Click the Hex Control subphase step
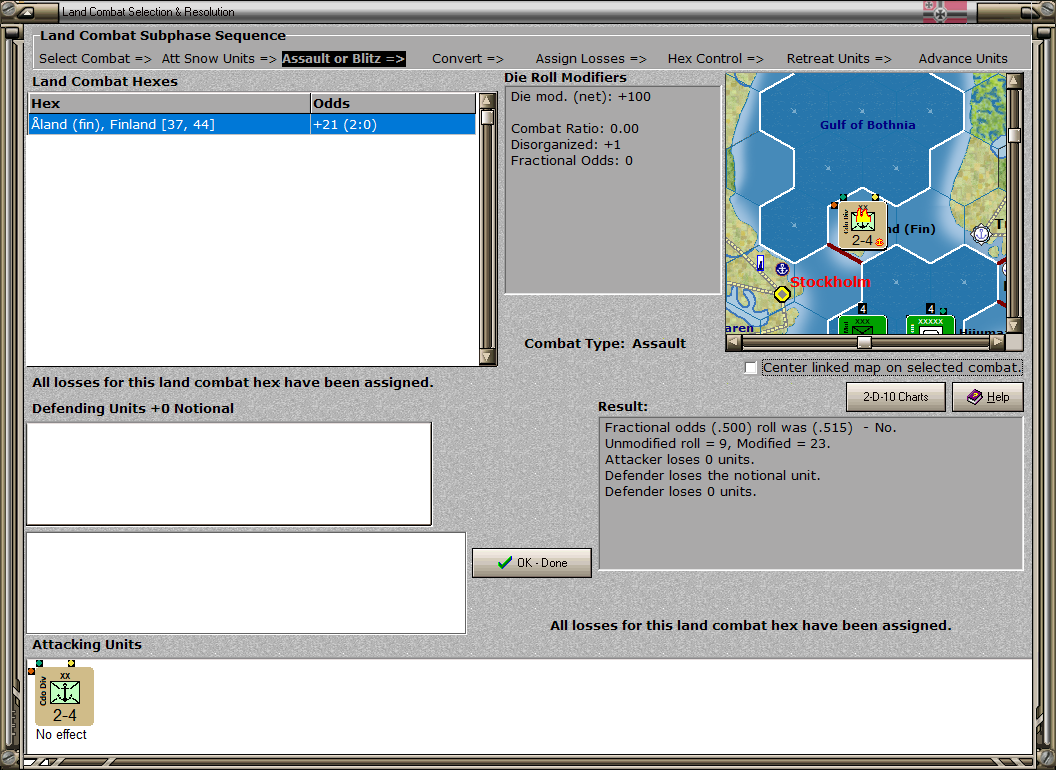This screenshot has width=1056, height=770. [x=715, y=59]
